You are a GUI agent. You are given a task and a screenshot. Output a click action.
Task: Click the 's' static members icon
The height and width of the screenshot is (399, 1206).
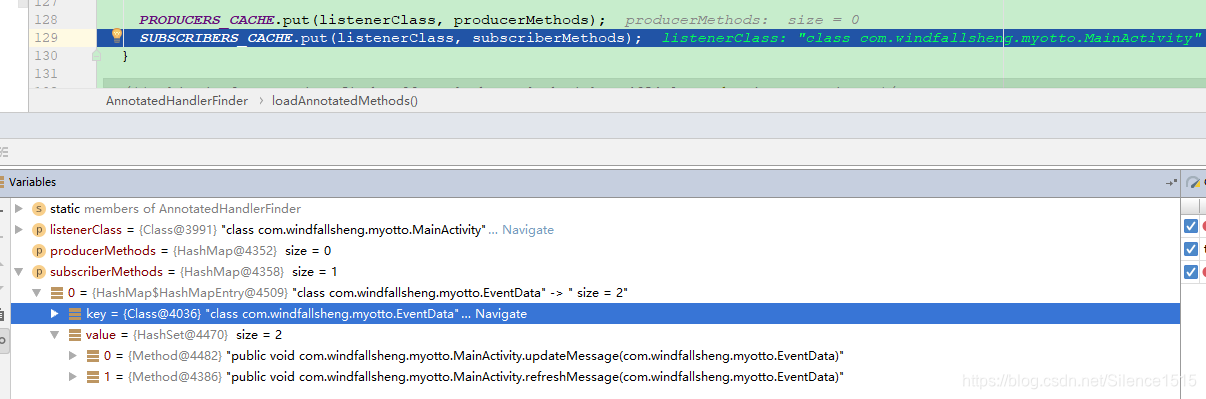39,209
